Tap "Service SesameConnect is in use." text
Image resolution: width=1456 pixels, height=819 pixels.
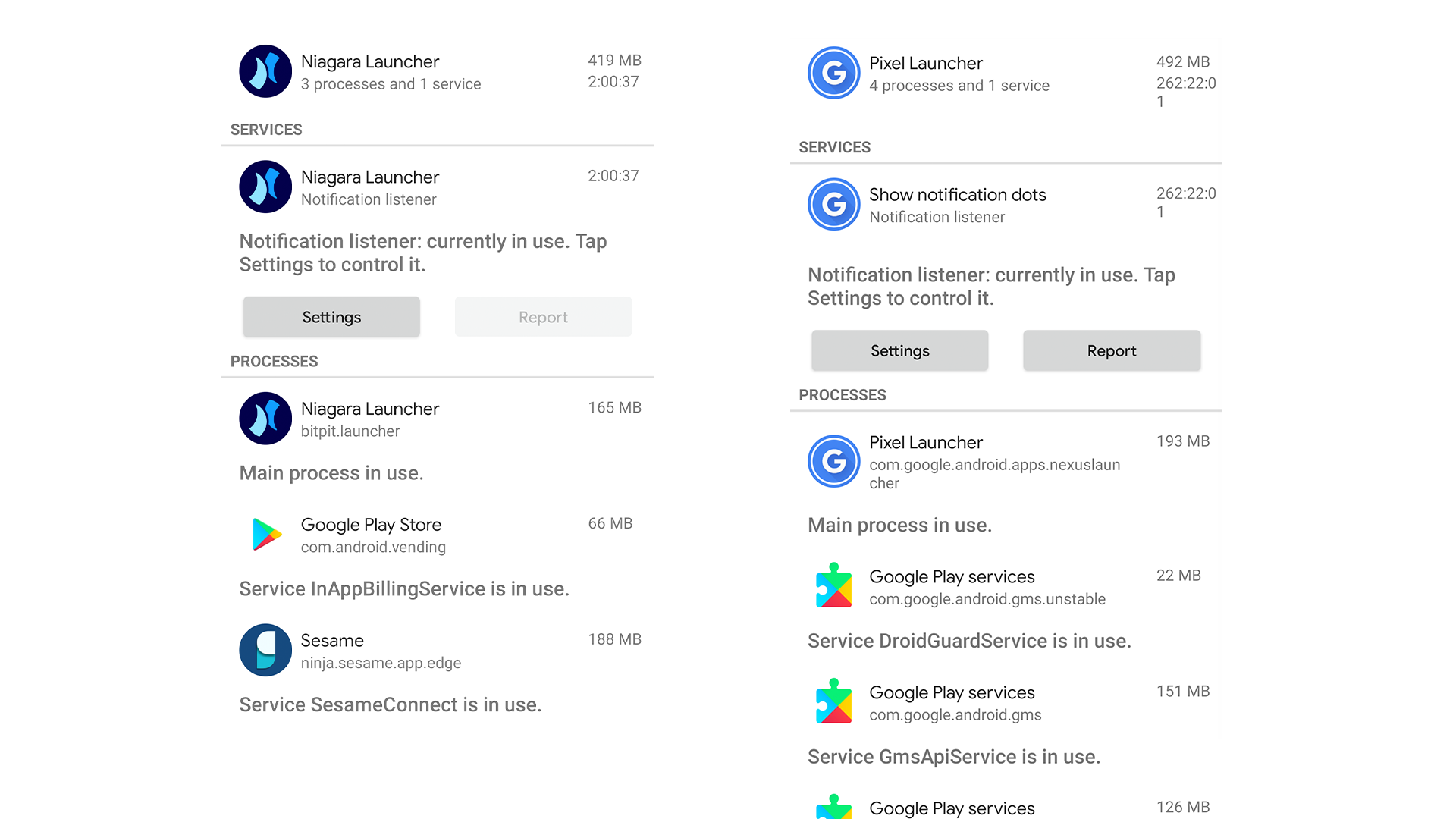(391, 705)
